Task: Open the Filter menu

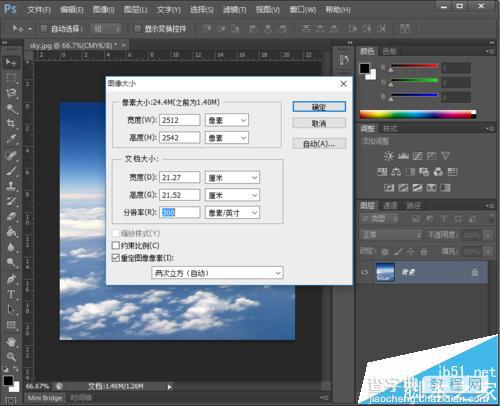Action: pos(235,10)
